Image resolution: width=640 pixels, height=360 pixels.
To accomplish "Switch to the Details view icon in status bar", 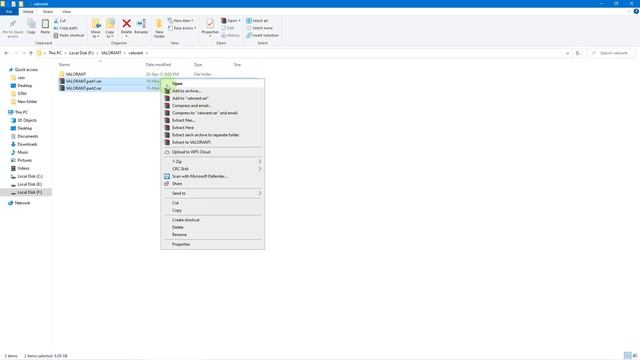I will [x=627, y=356].
